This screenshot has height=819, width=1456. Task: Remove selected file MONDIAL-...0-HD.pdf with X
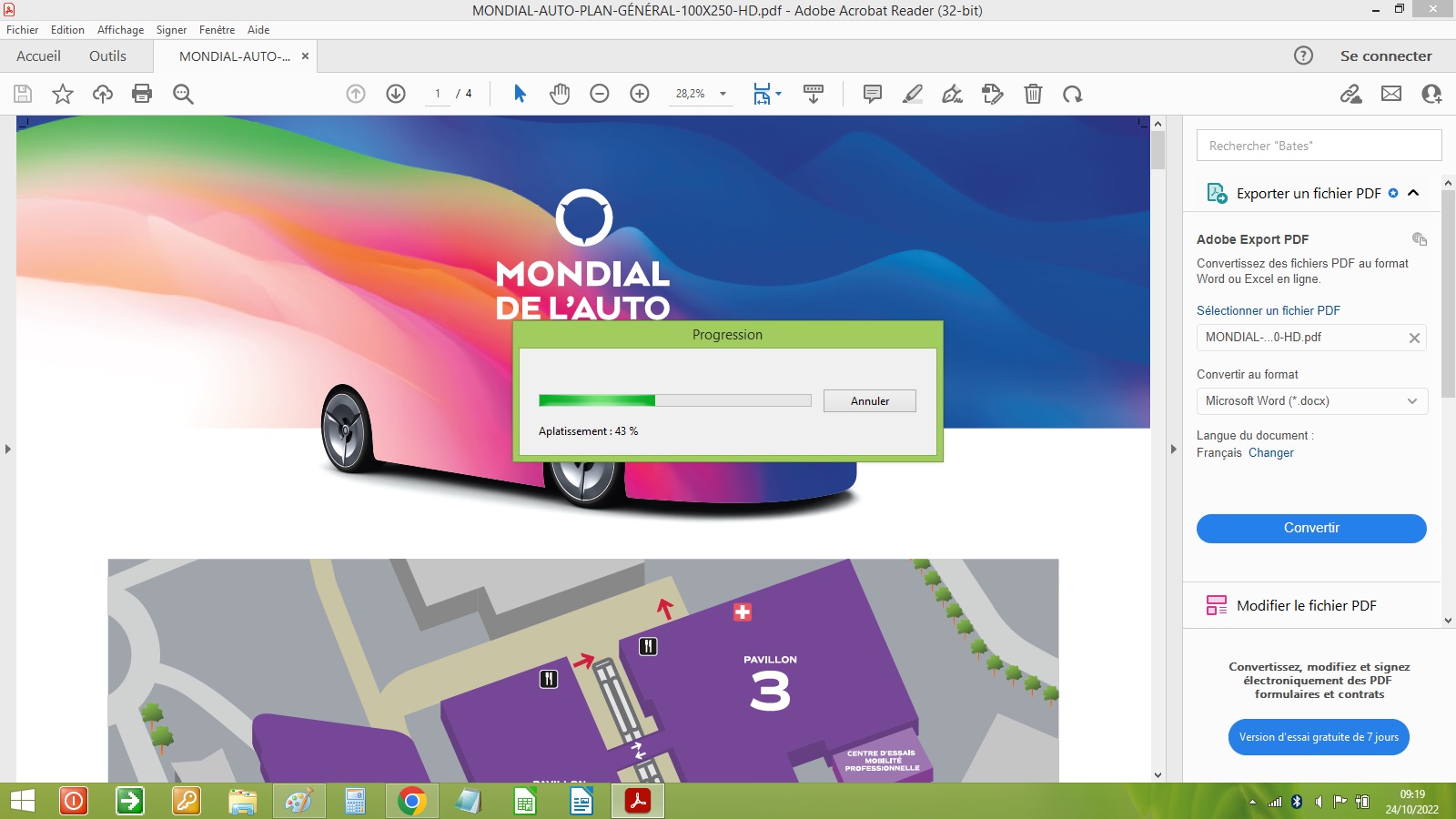1414,338
